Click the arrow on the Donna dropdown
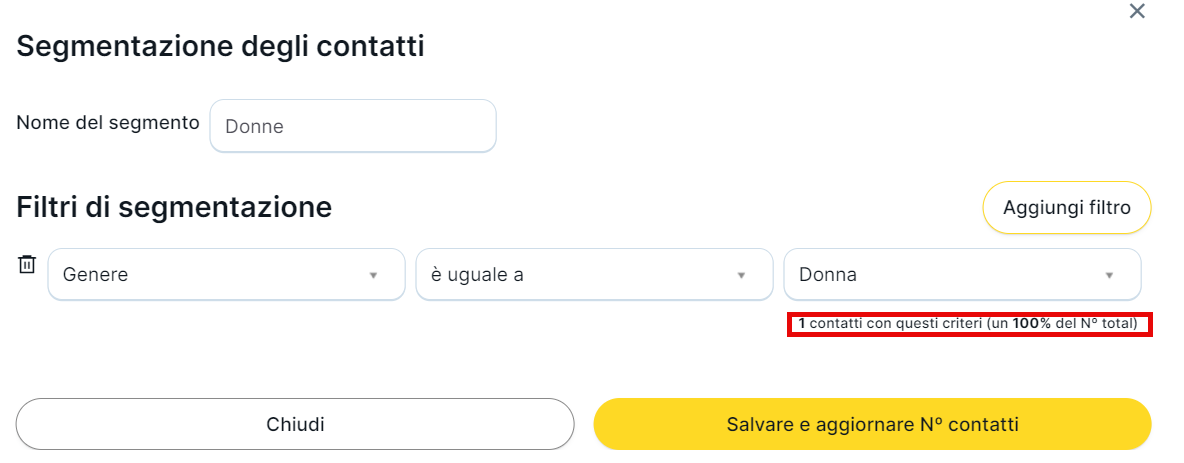 pyautogui.click(x=1109, y=275)
